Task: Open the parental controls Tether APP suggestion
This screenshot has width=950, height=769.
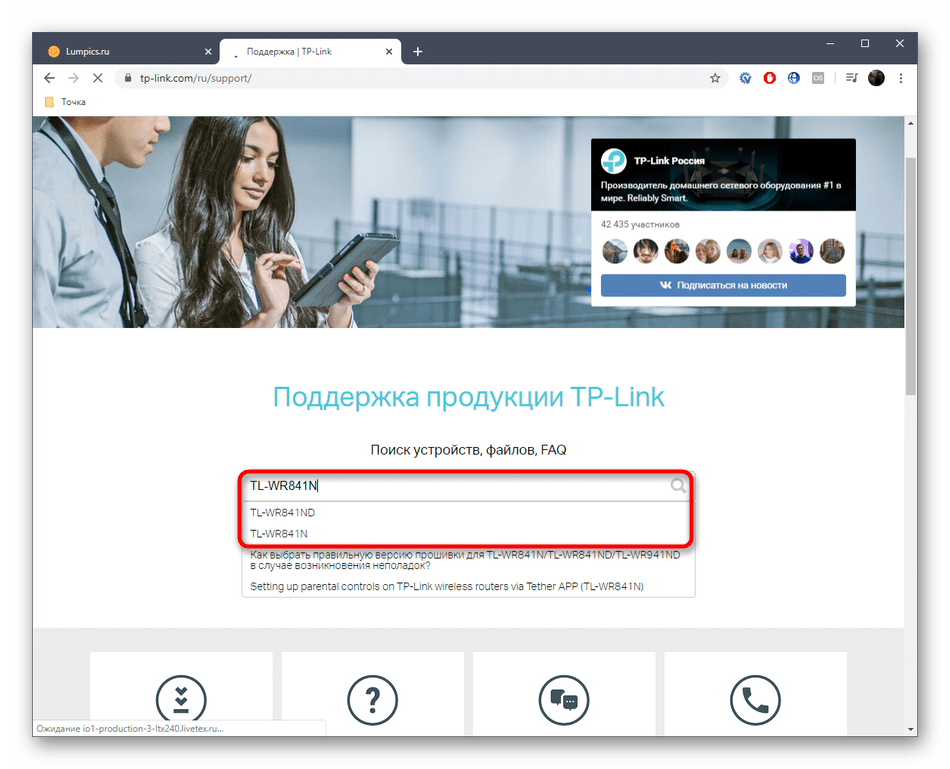Action: tap(447, 587)
